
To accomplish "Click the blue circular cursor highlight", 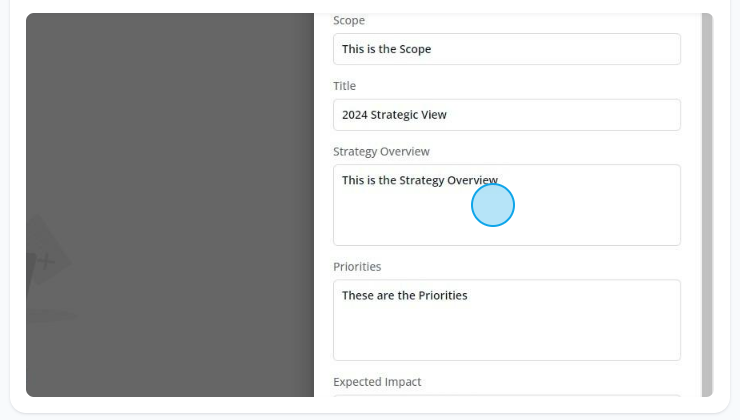I will tap(493, 205).
